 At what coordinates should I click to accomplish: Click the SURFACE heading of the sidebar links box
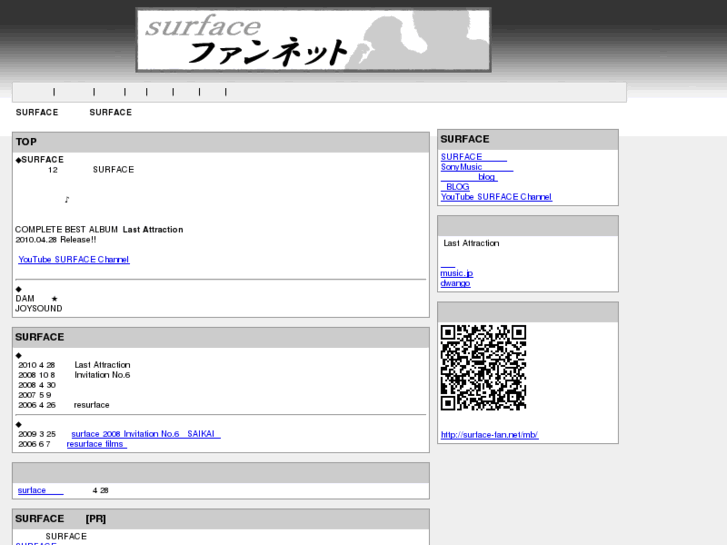[x=465, y=139]
